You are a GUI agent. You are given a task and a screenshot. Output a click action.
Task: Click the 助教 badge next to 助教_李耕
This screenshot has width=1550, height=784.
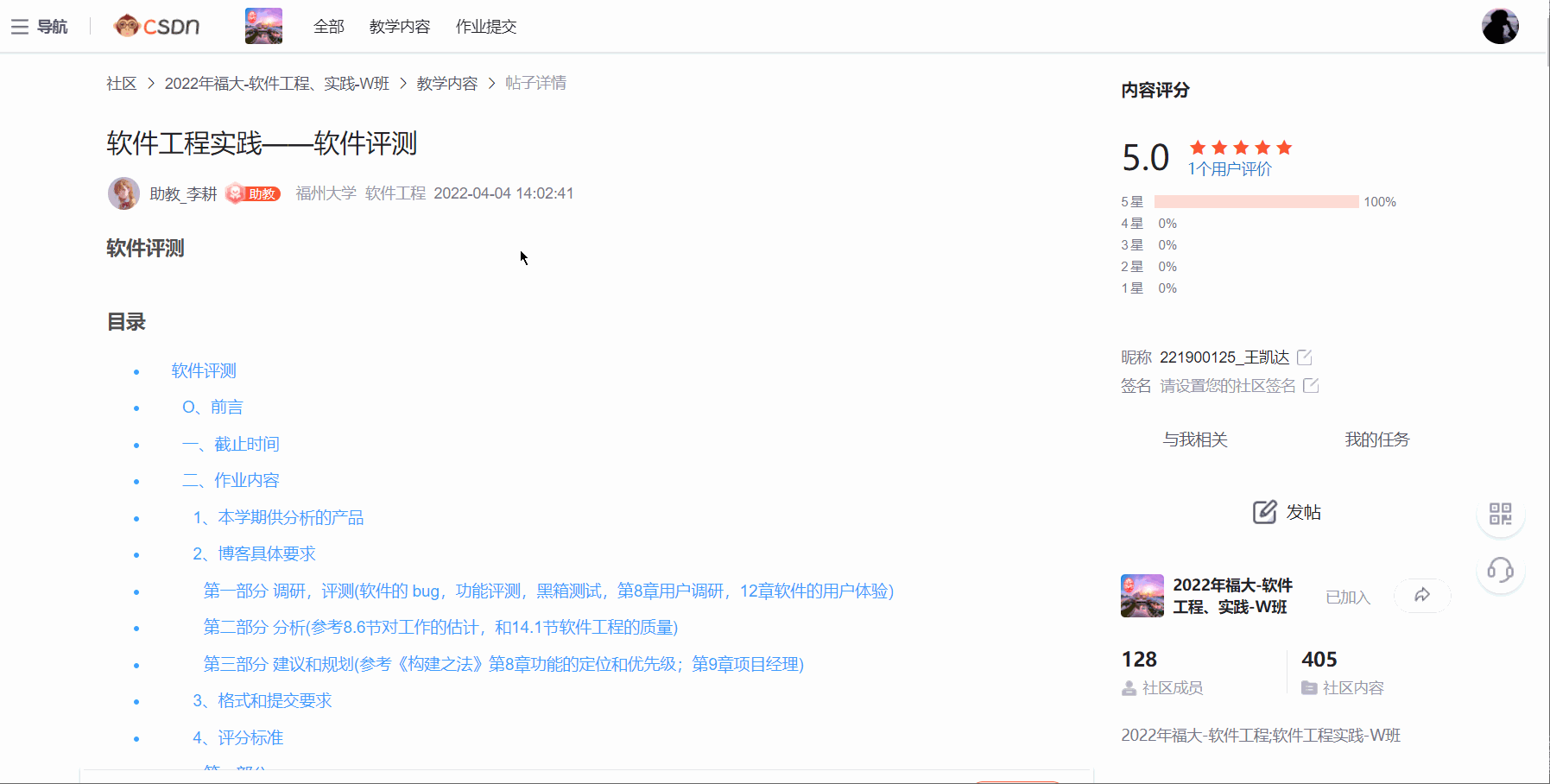[252, 193]
